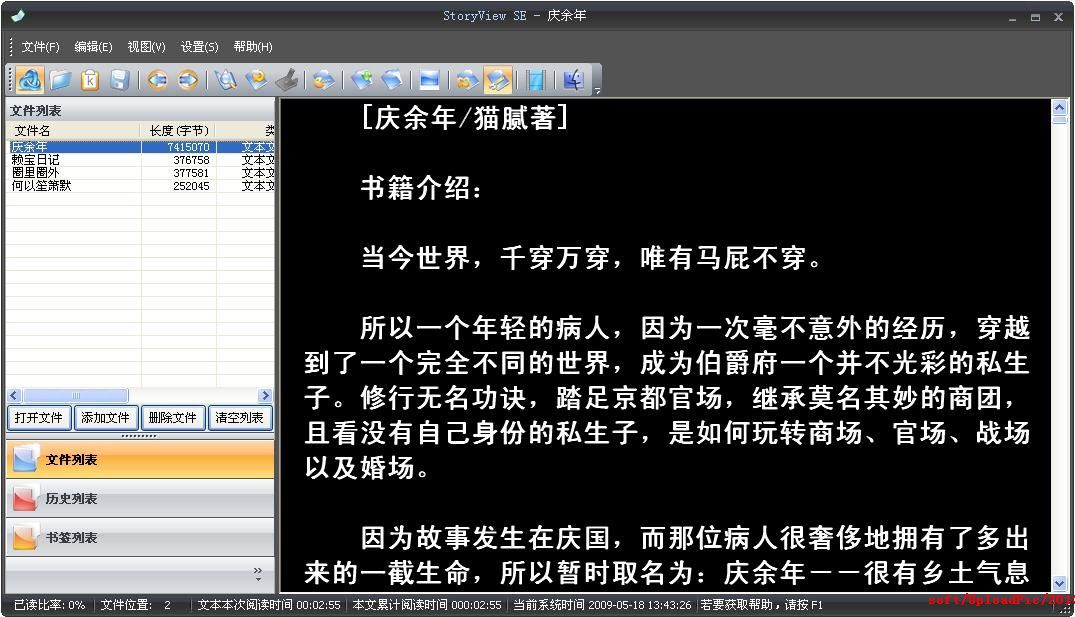This screenshot has width=1075, height=617.
Task: Minimize the StoryView SE window
Action: tap(1012, 17)
